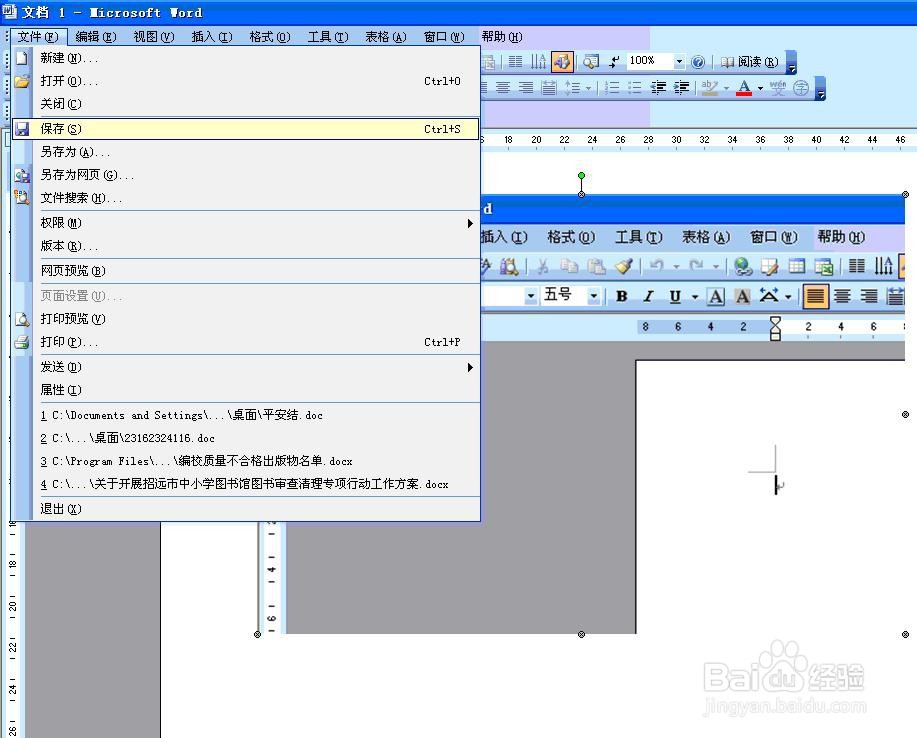
Task: Expand the 权限 (Permission) submenu
Action: [246, 223]
